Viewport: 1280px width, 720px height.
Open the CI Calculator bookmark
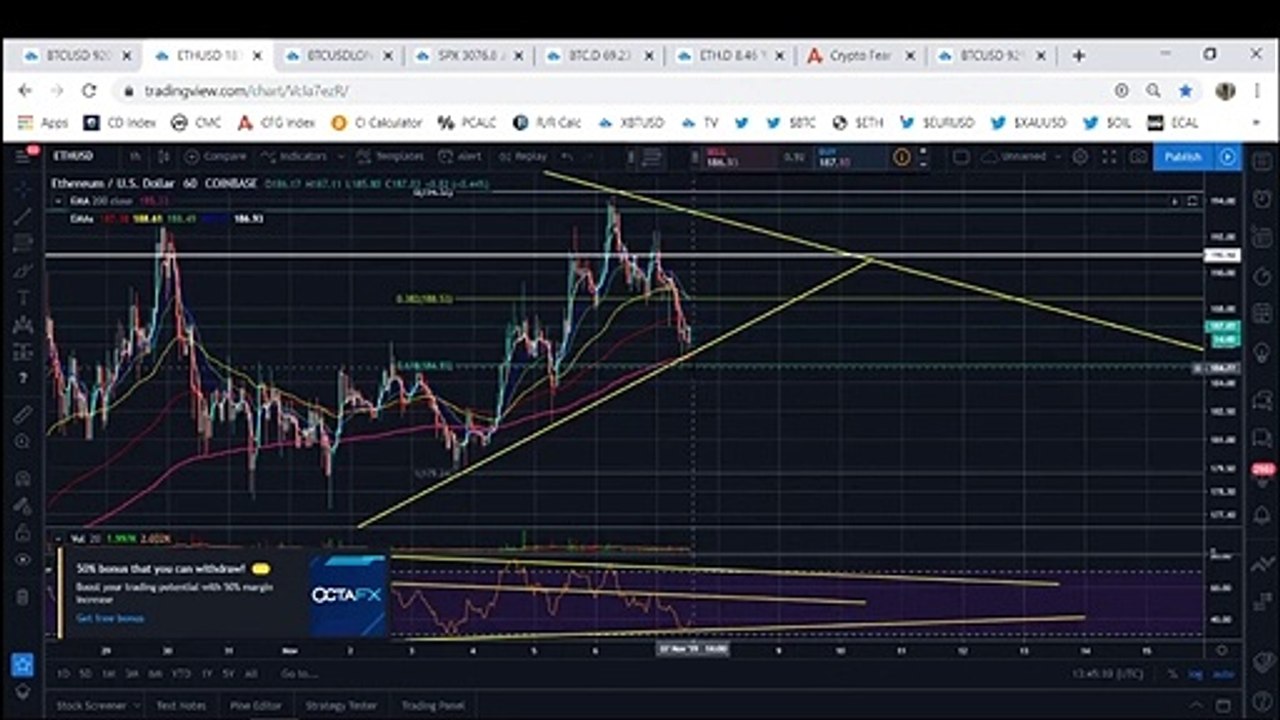point(376,123)
